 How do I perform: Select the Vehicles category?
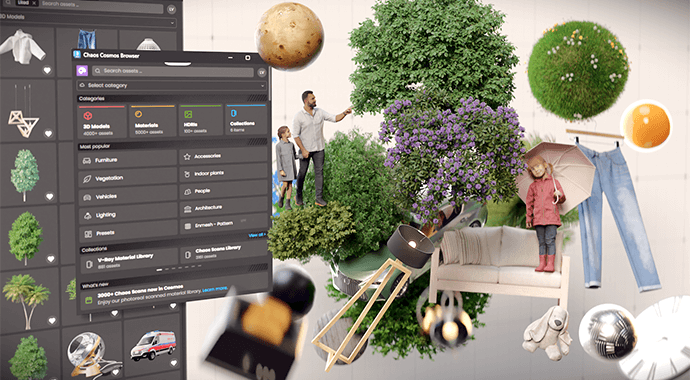(x=128, y=196)
